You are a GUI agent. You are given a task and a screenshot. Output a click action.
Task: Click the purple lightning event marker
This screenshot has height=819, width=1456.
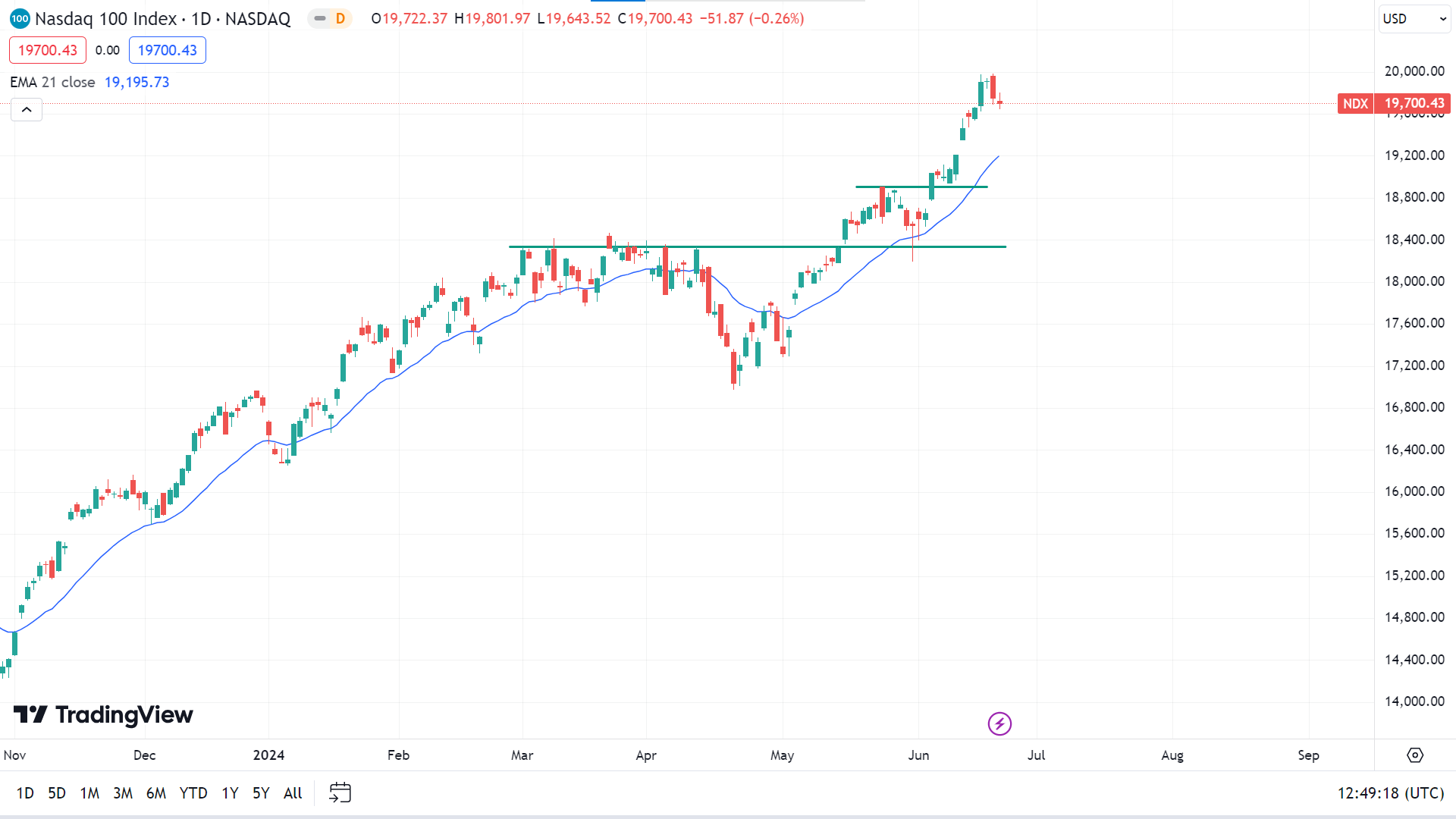999,723
